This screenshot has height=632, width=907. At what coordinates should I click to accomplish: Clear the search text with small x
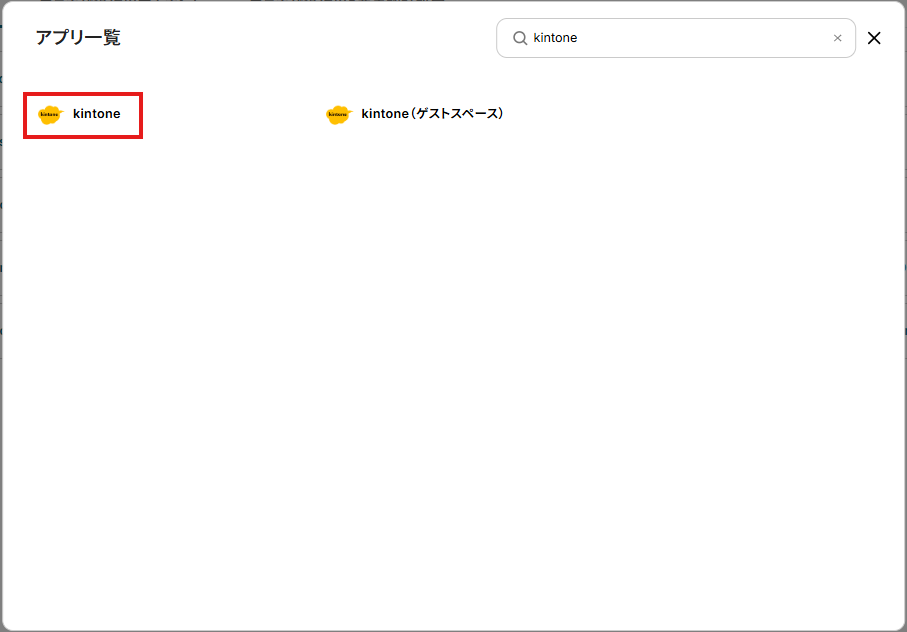pos(837,38)
